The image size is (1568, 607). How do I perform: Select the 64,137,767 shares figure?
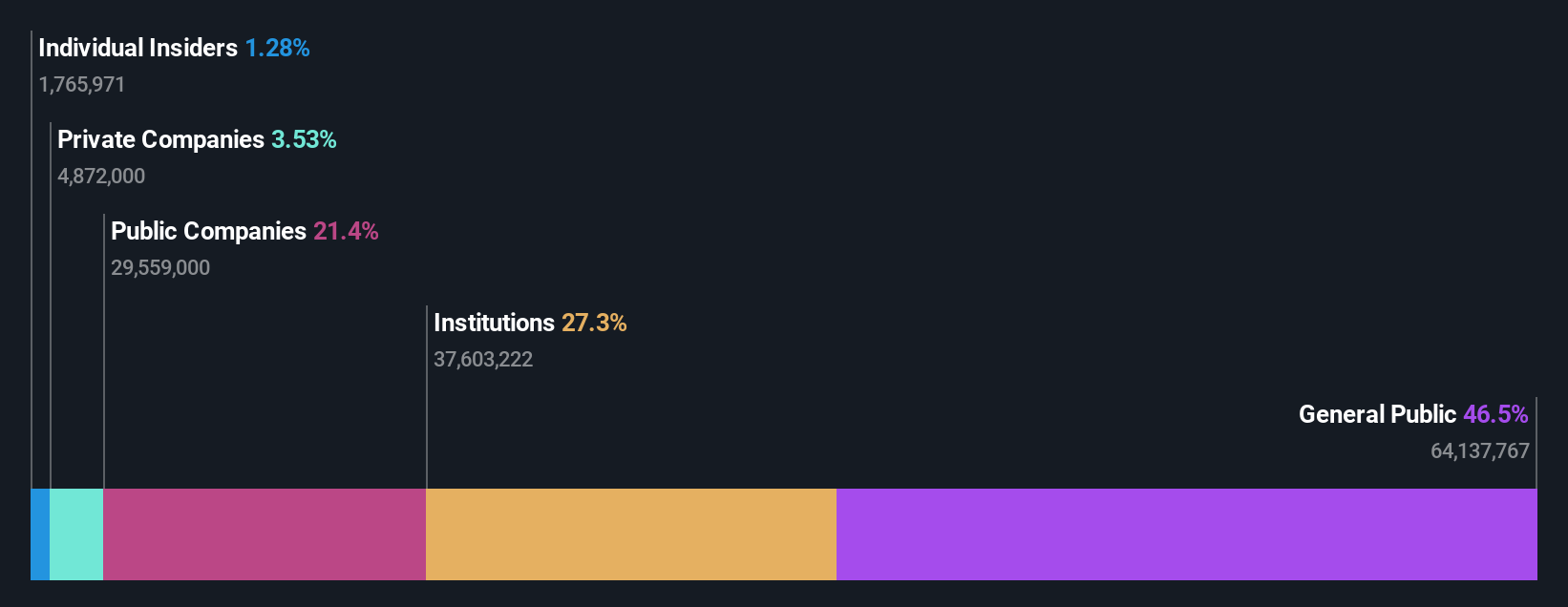pyautogui.click(x=1480, y=450)
